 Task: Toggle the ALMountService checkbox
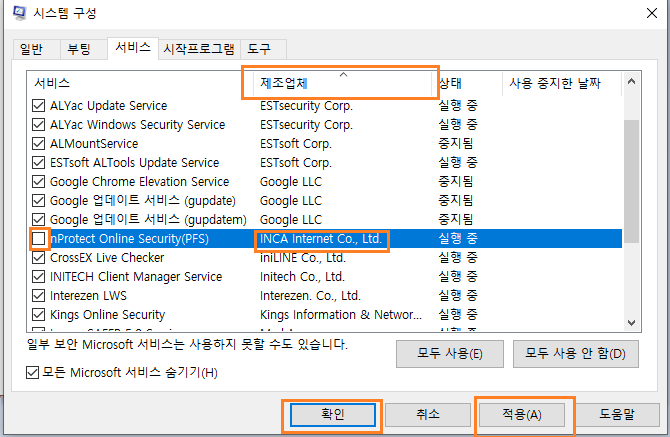(38, 144)
